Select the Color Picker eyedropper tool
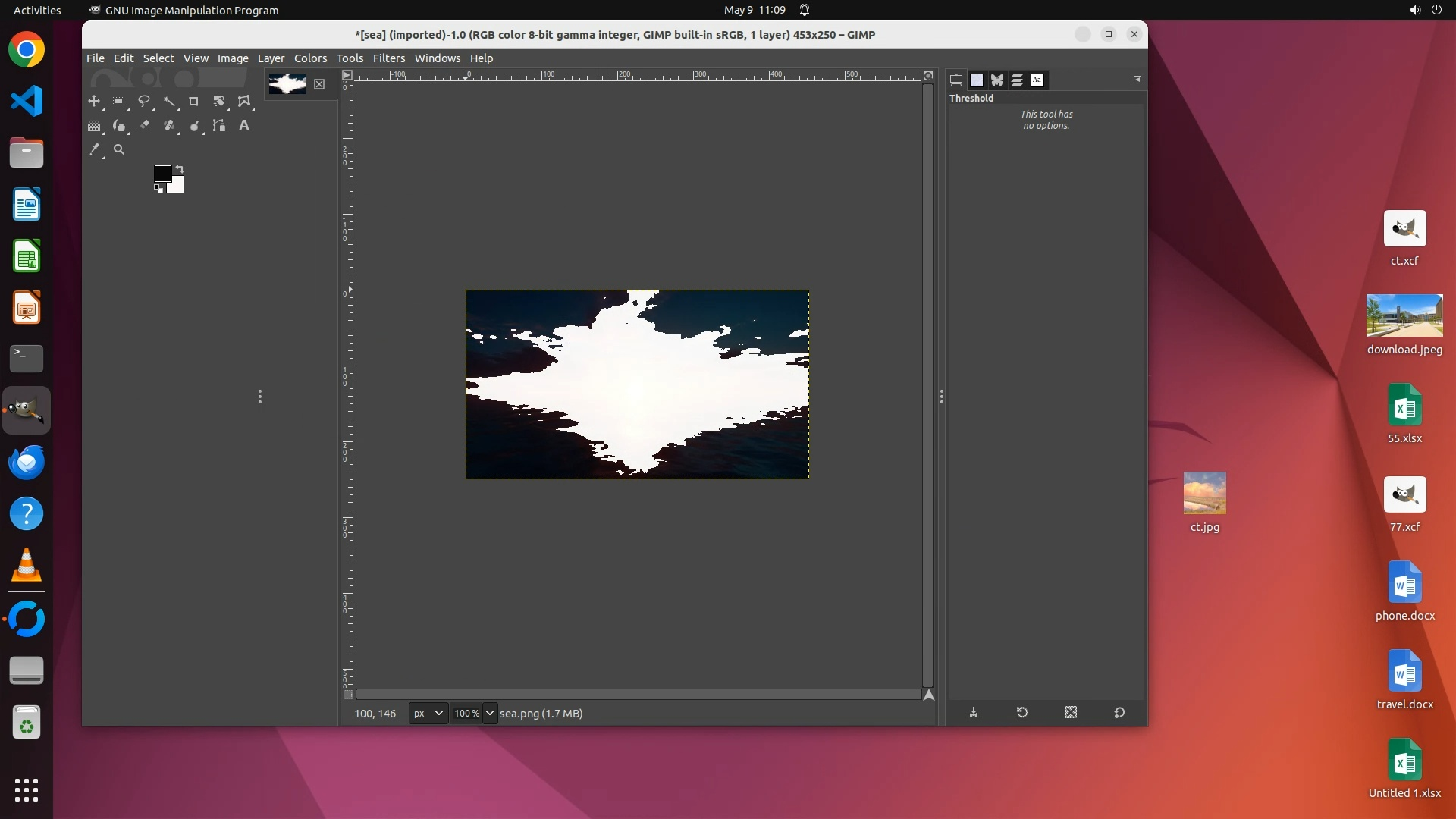1456x819 pixels. click(x=94, y=150)
